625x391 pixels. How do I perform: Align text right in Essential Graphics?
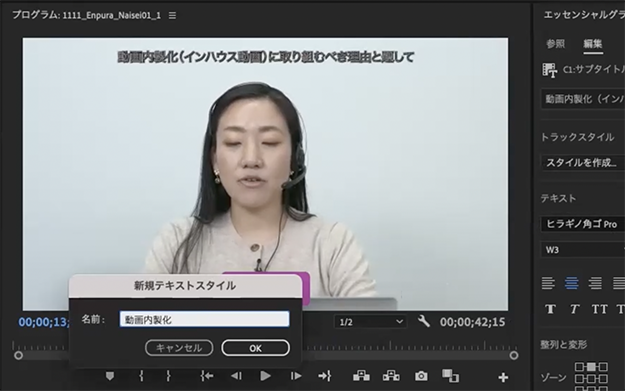(595, 283)
